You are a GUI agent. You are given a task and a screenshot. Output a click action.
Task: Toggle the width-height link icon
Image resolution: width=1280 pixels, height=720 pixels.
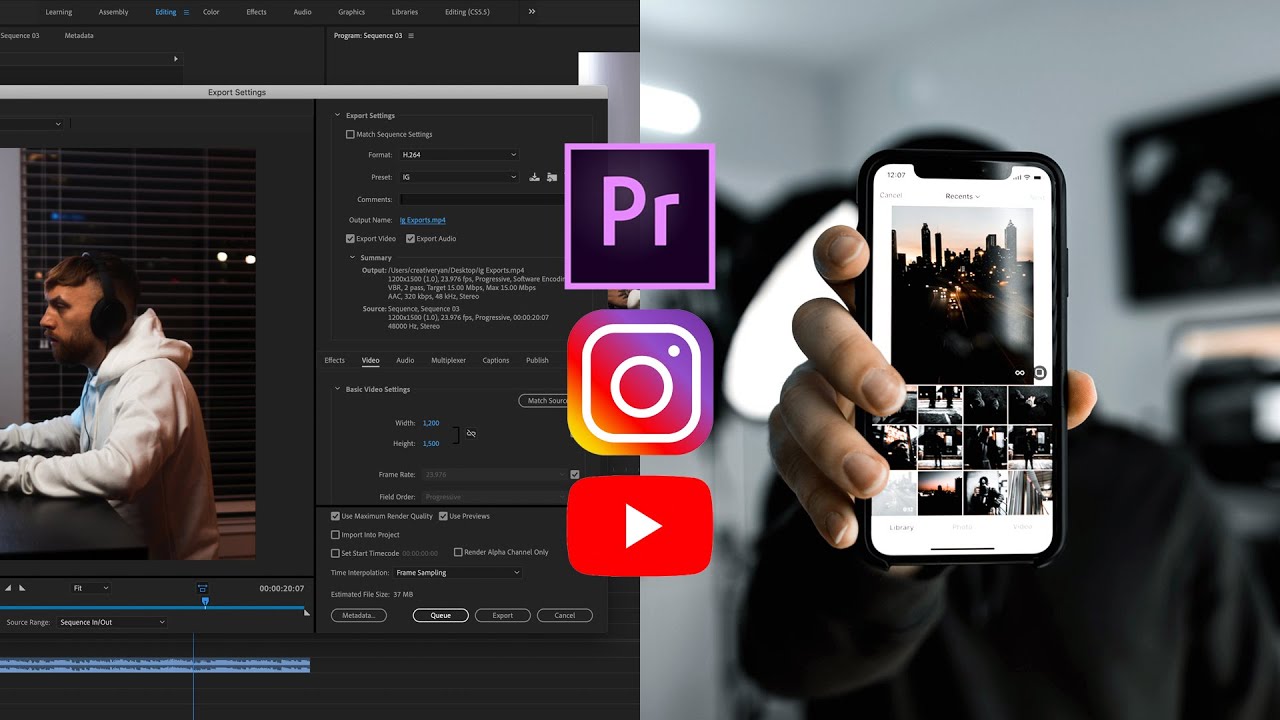[x=471, y=433]
